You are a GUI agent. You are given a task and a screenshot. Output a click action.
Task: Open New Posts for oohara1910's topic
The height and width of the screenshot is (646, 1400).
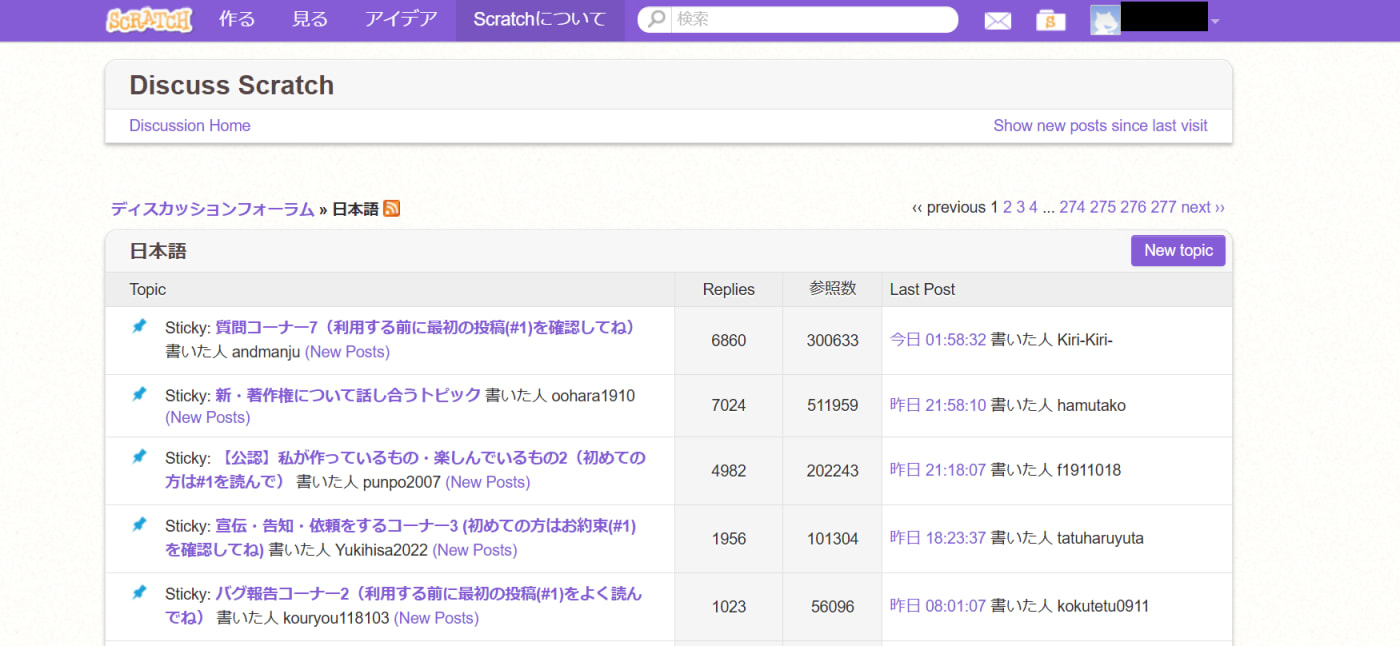[x=208, y=417]
